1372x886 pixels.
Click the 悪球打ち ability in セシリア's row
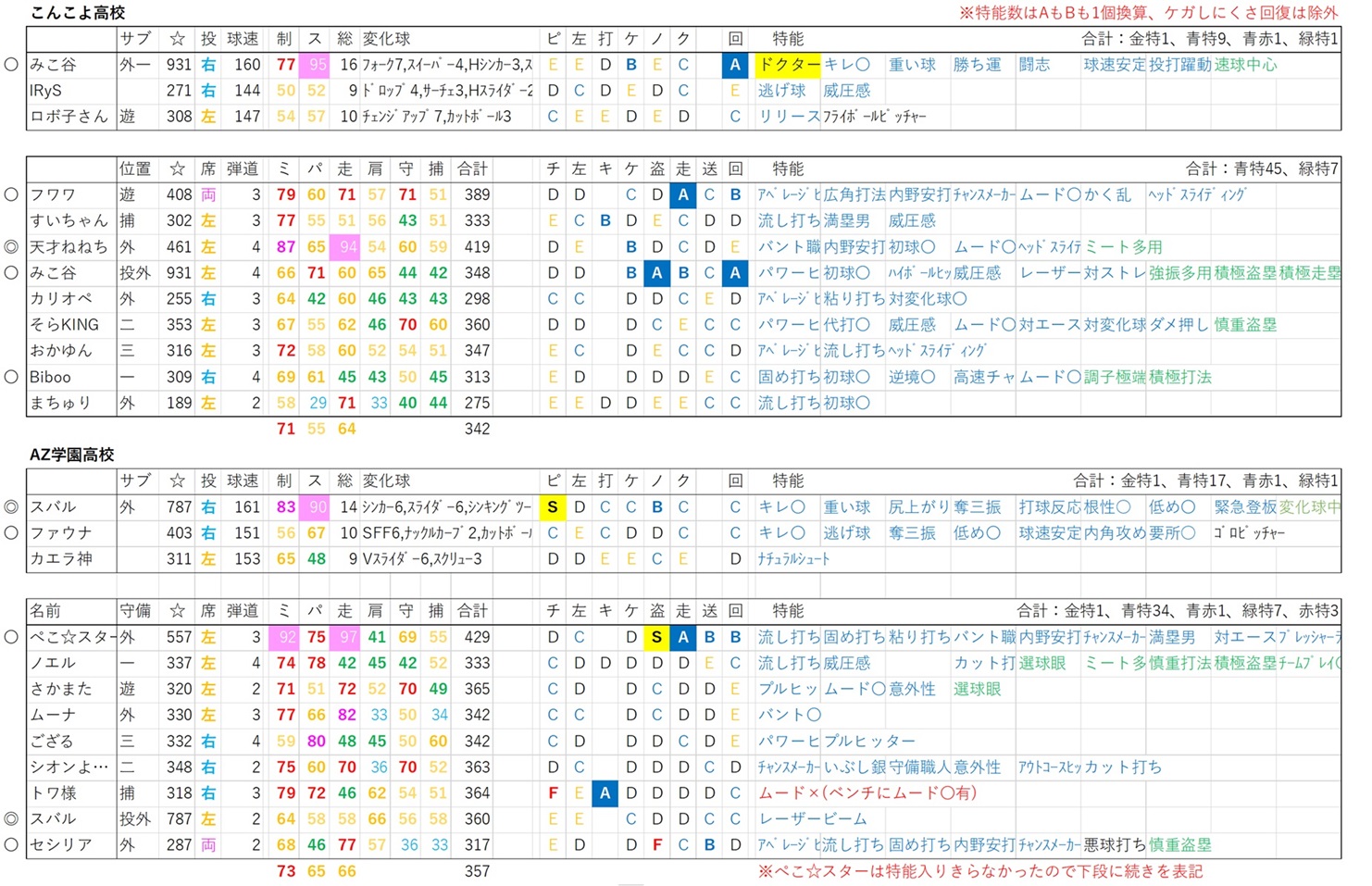click(x=1114, y=844)
